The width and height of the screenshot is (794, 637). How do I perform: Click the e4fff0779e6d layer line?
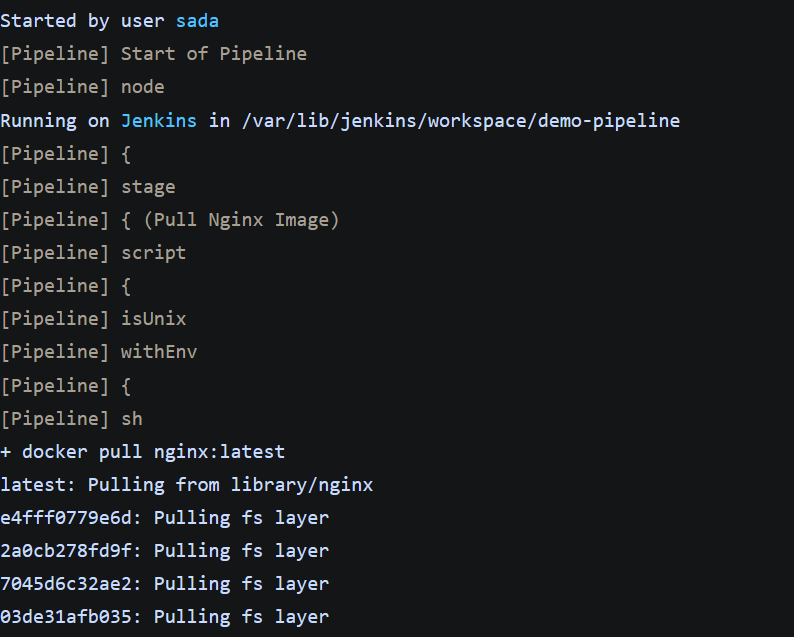[x=165, y=518]
